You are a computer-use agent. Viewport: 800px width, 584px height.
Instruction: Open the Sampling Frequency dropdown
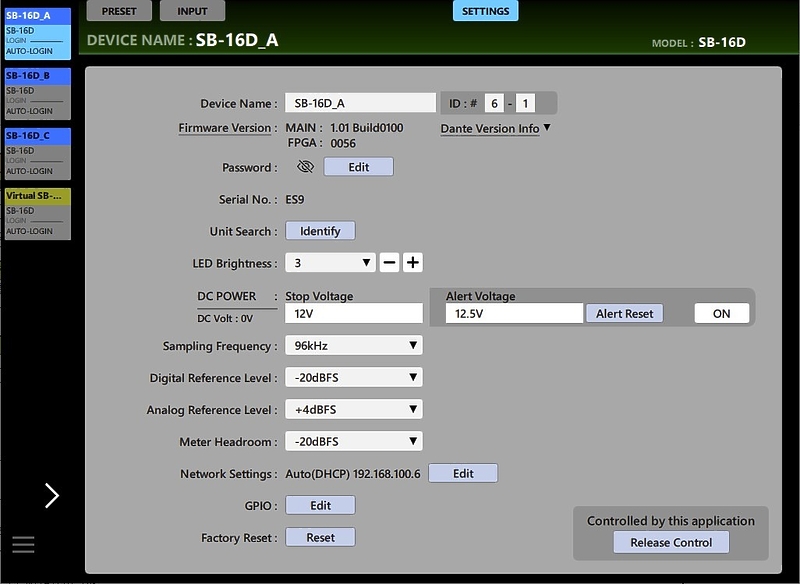pyautogui.click(x=353, y=346)
